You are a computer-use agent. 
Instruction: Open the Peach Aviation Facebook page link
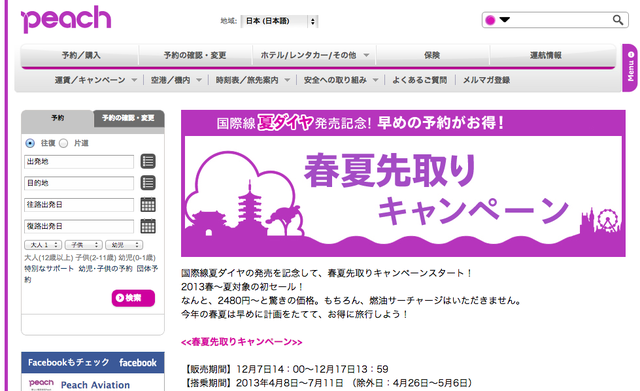coord(95,385)
